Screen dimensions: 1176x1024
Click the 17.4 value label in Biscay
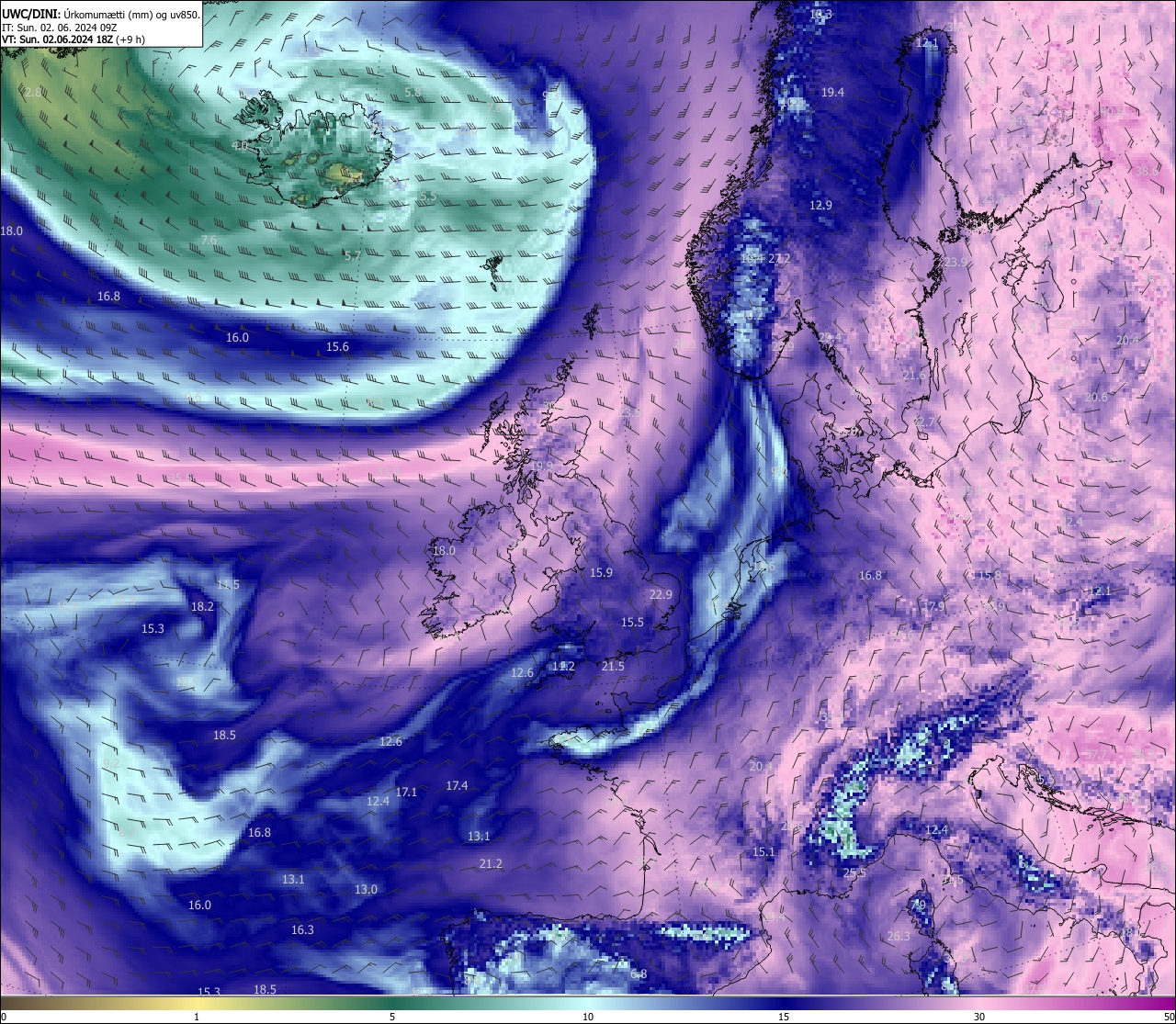tap(457, 785)
